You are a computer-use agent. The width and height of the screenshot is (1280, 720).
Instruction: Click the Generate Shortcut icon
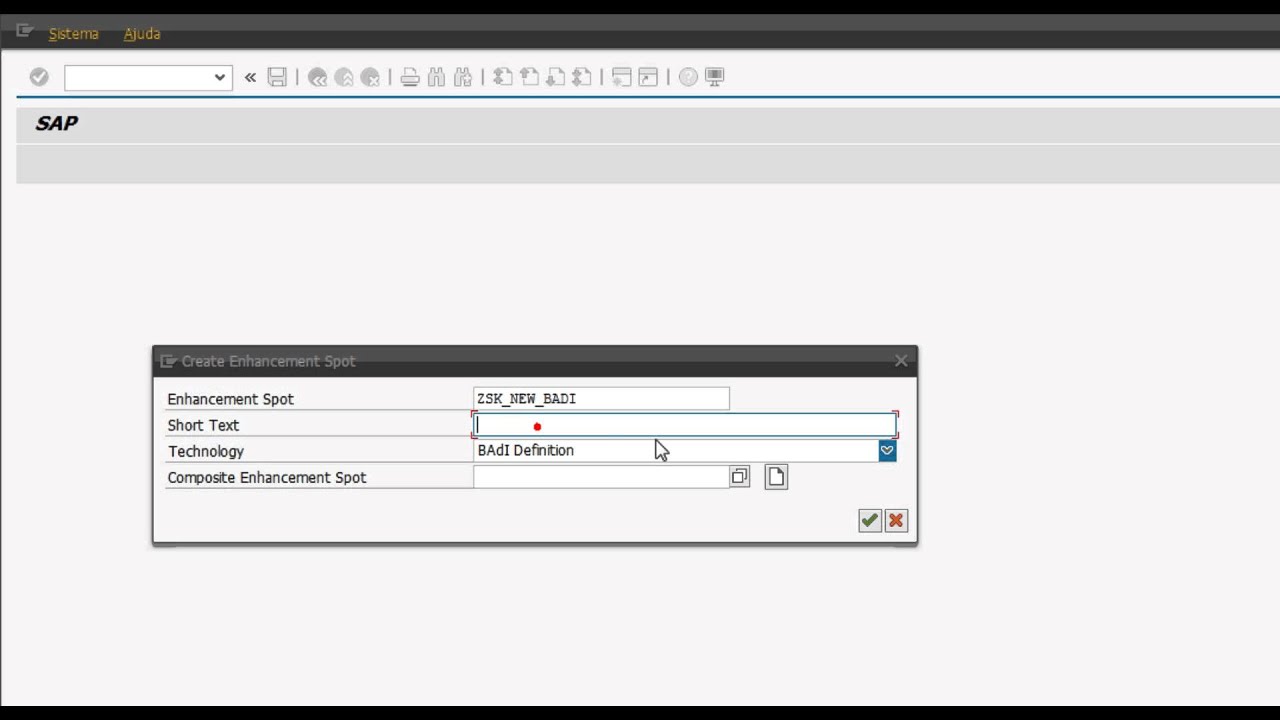pyautogui.click(x=648, y=77)
